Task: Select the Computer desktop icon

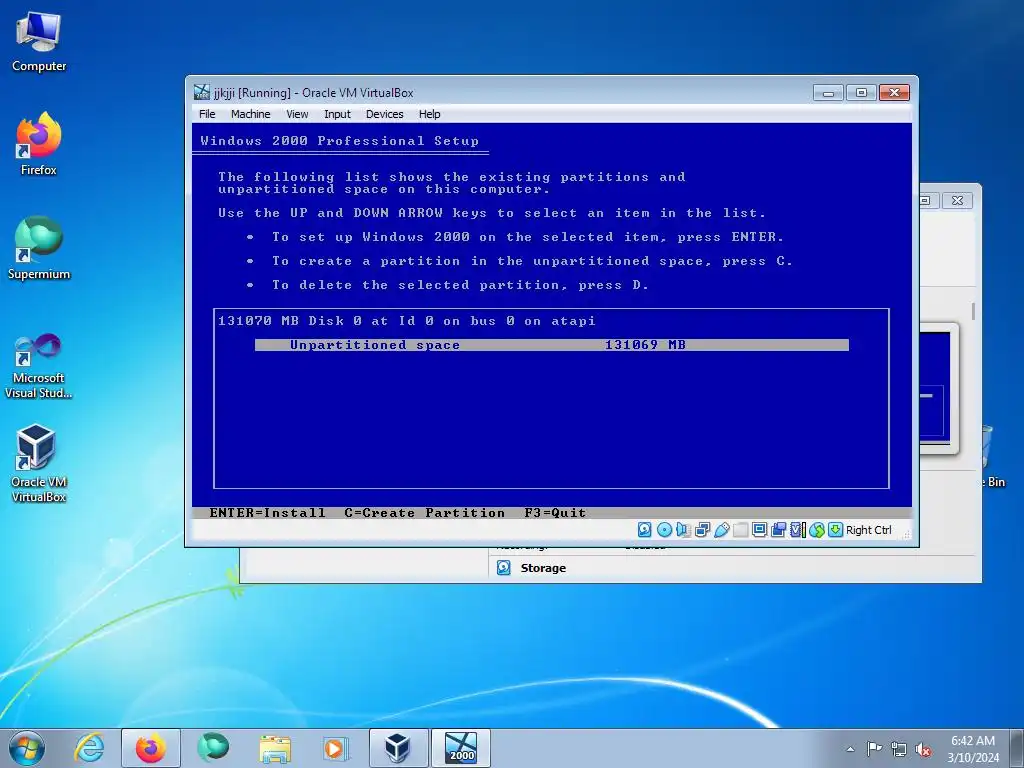Action: pos(39,41)
